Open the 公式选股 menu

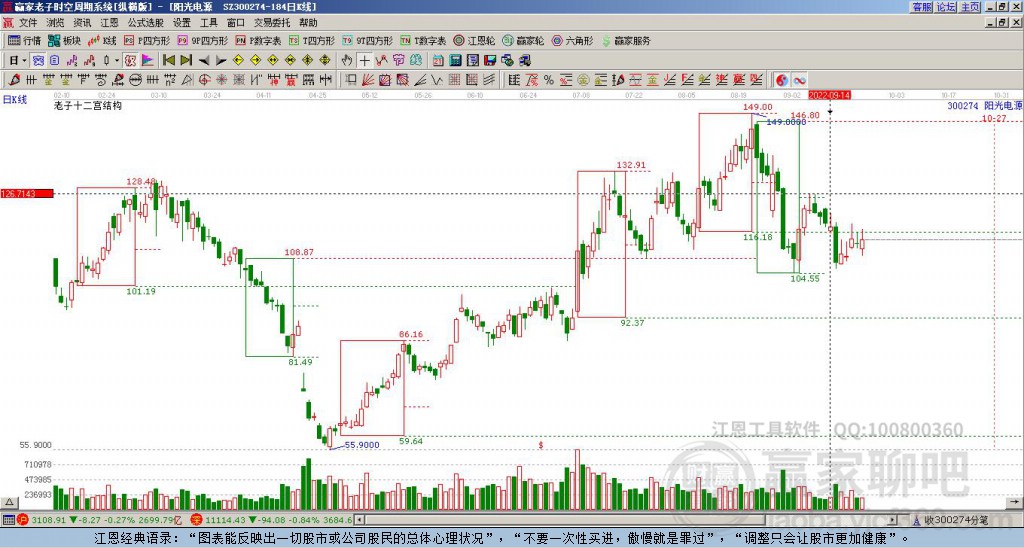tap(145, 23)
